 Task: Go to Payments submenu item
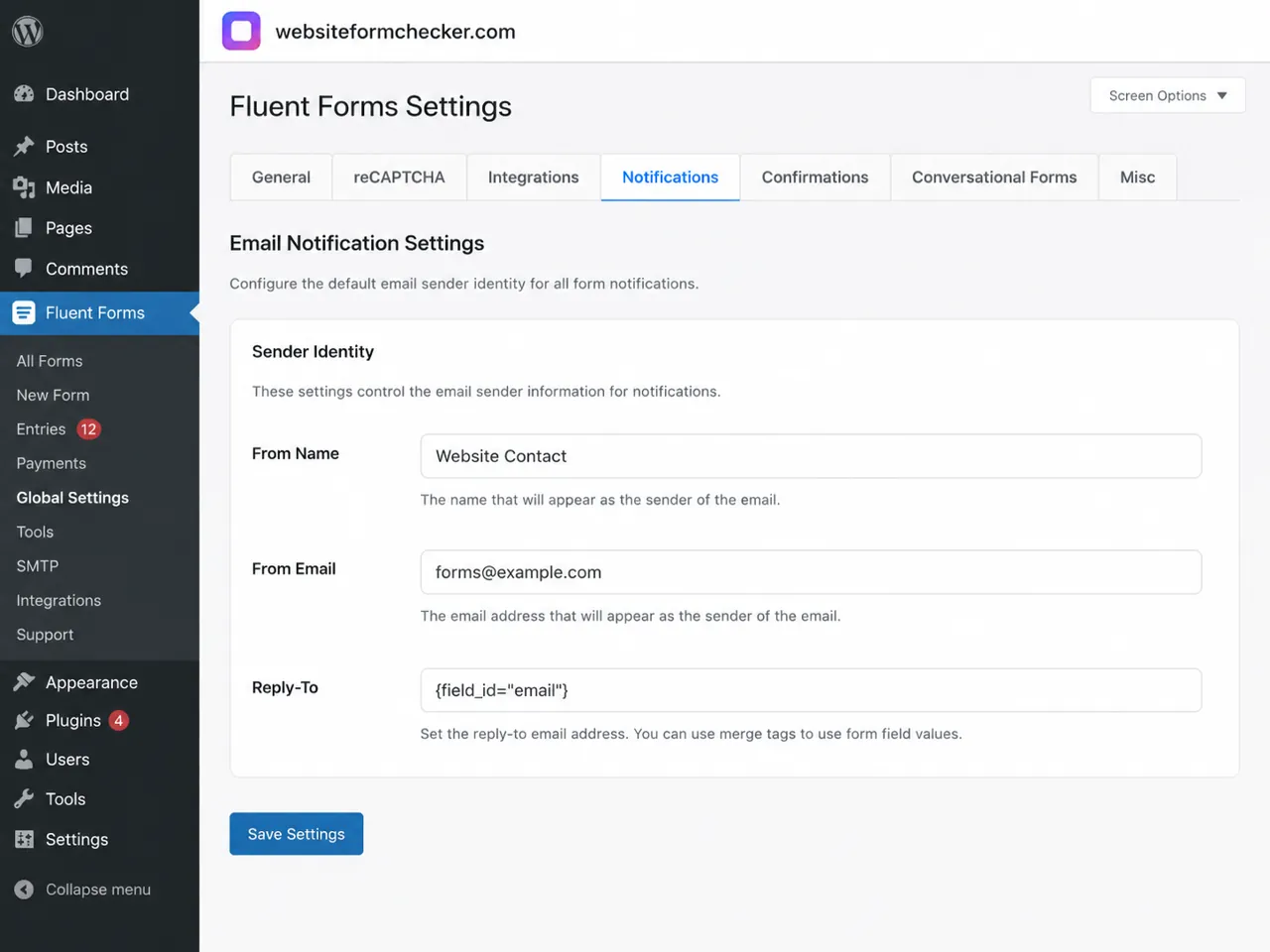tap(51, 463)
